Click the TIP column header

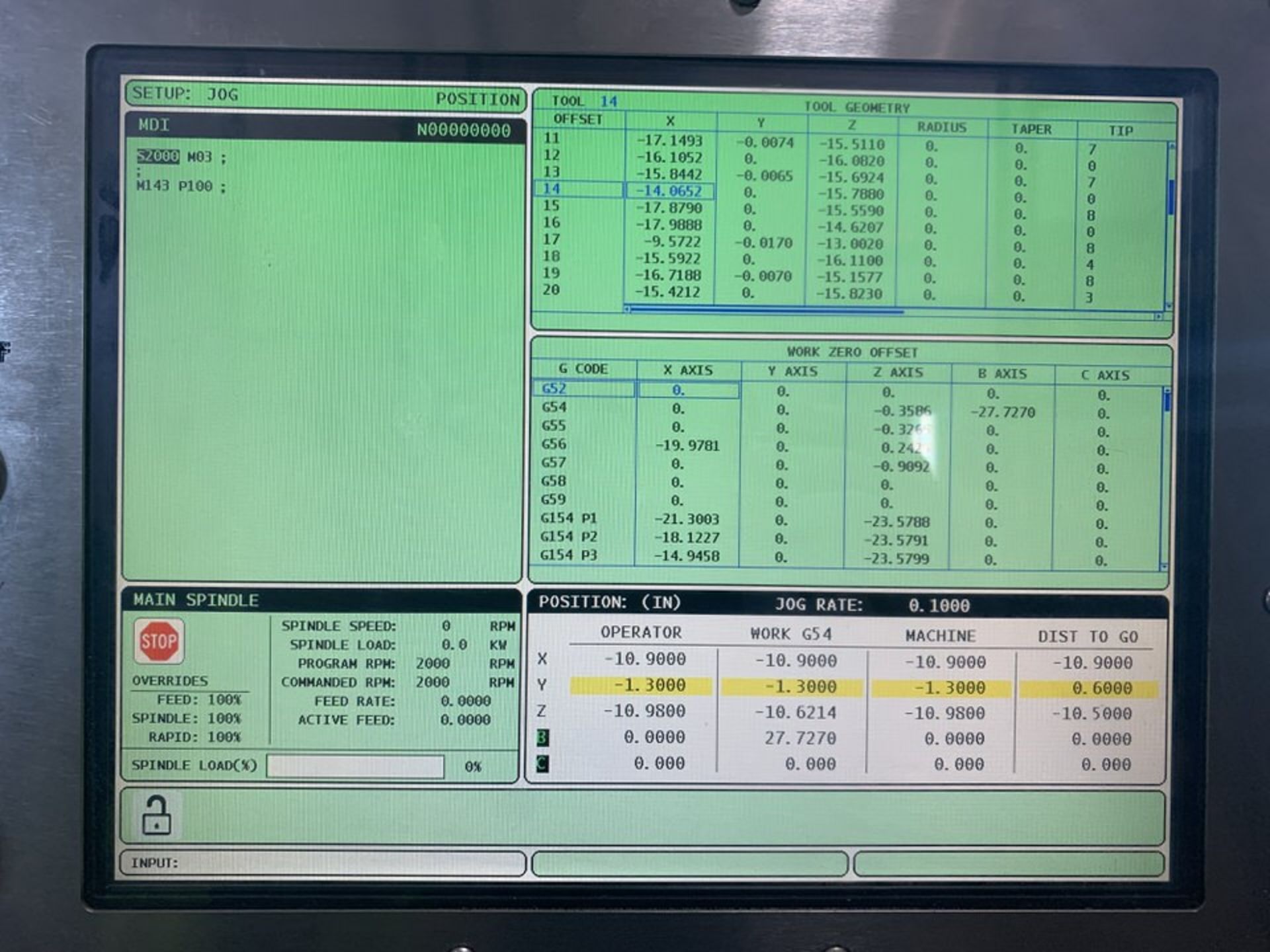pos(1121,131)
